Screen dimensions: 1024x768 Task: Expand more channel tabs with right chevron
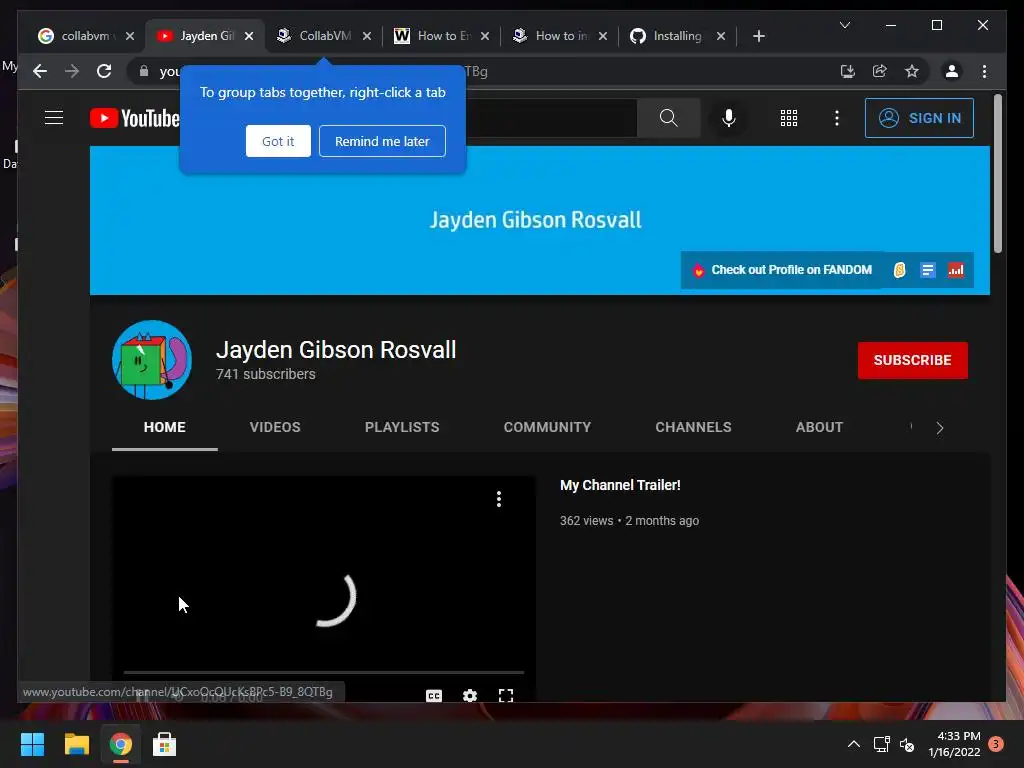940,428
